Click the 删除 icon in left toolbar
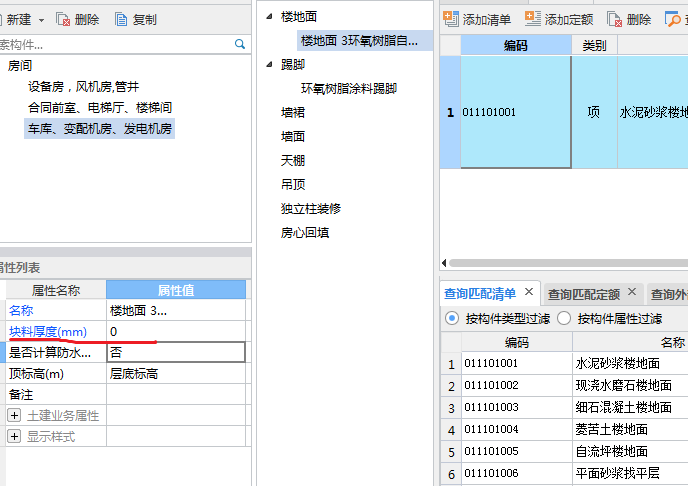This screenshot has height=486, width=688. (x=63, y=19)
